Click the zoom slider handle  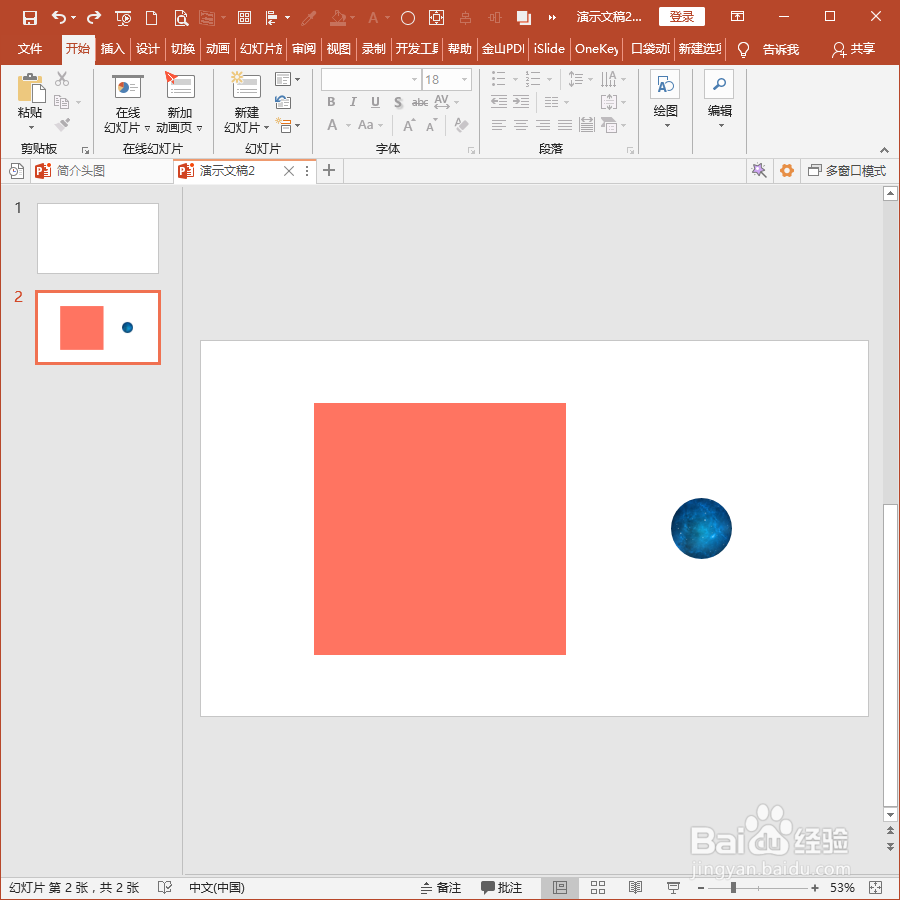[733, 887]
